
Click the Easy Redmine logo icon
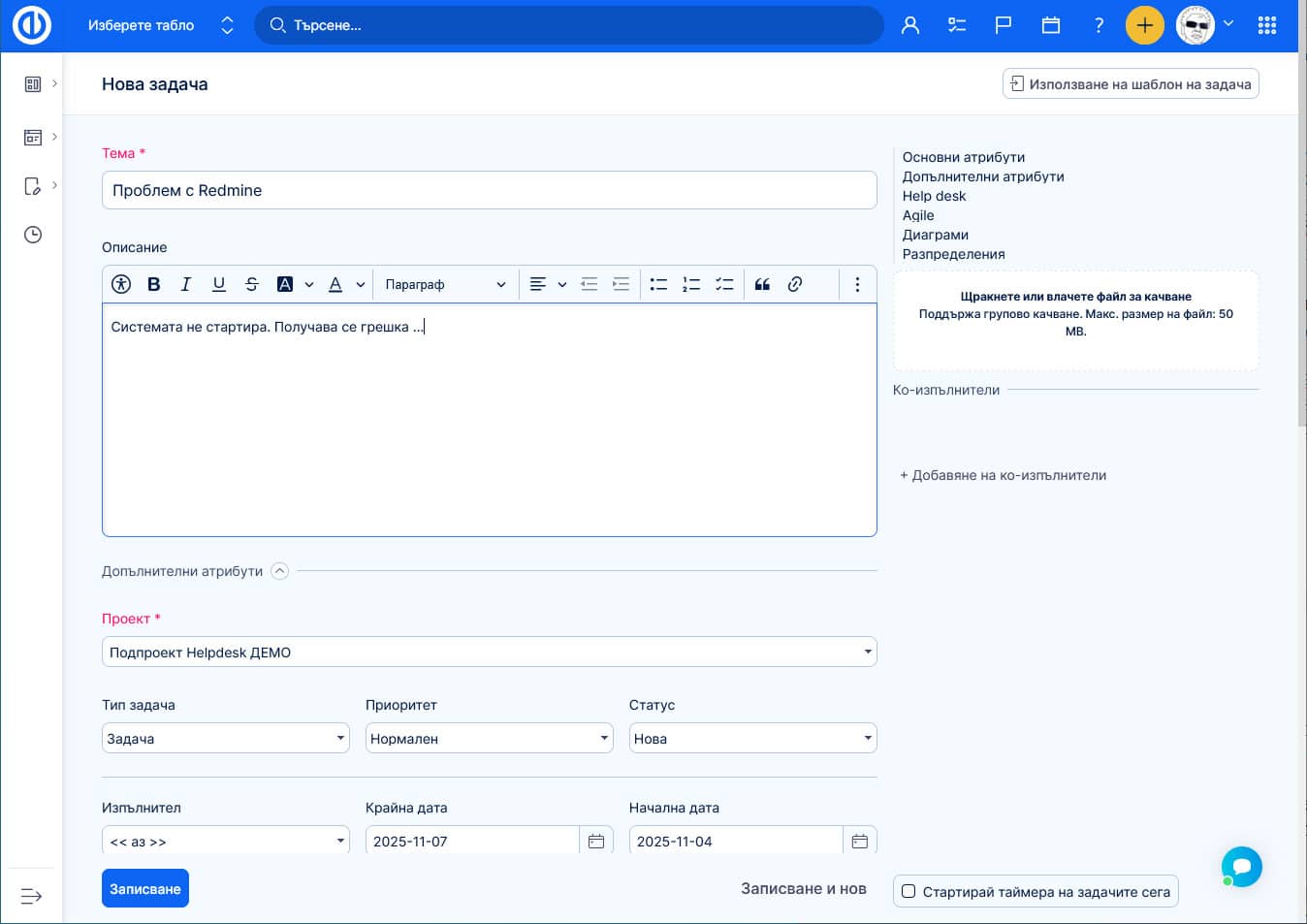pyautogui.click(x=32, y=25)
